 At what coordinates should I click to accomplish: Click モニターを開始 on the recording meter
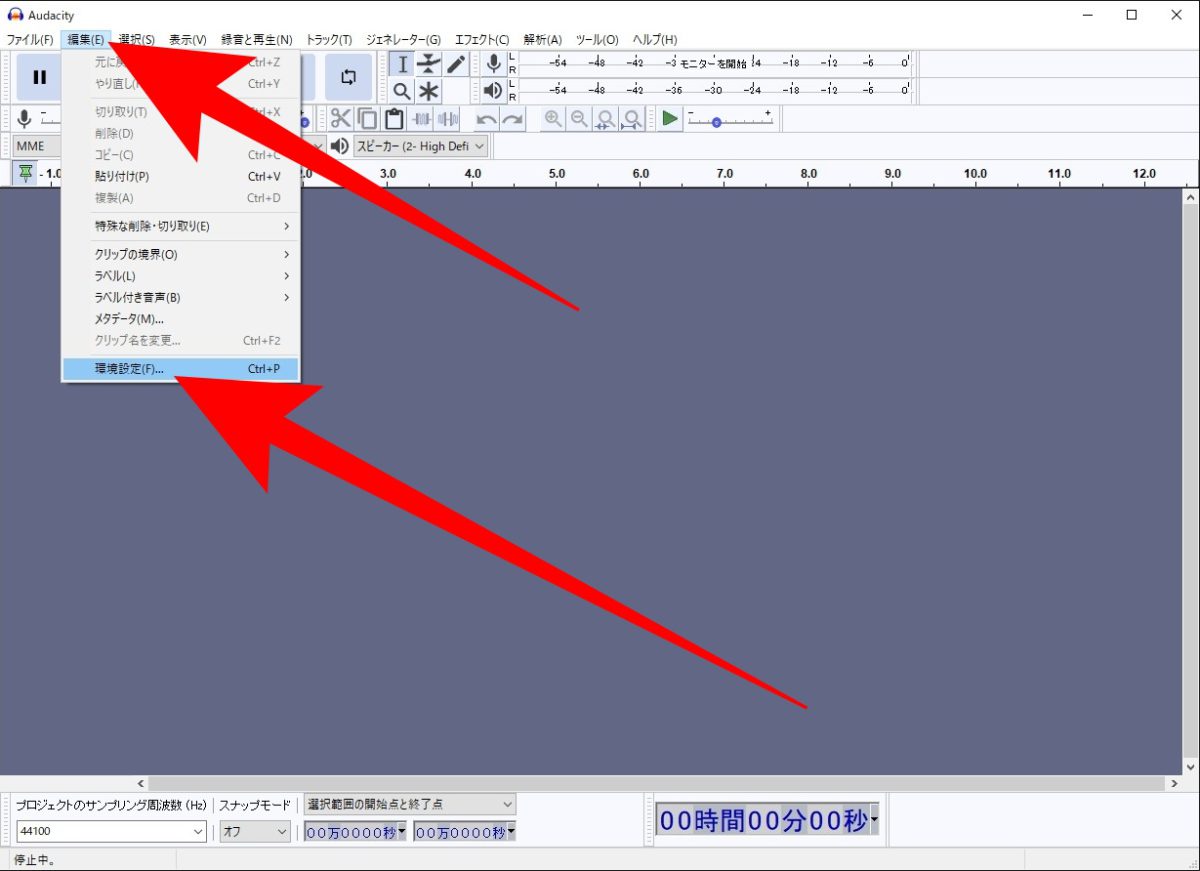[x=713, y=63]
